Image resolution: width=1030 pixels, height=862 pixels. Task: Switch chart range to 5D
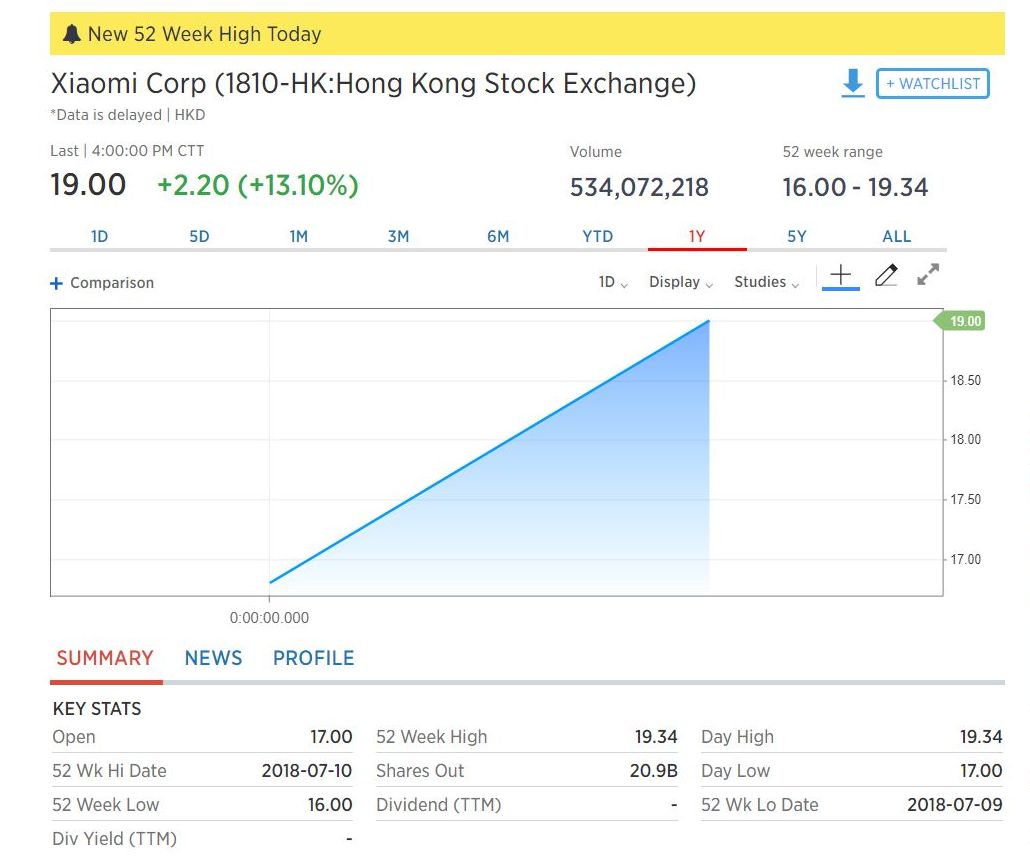(199, 236)
